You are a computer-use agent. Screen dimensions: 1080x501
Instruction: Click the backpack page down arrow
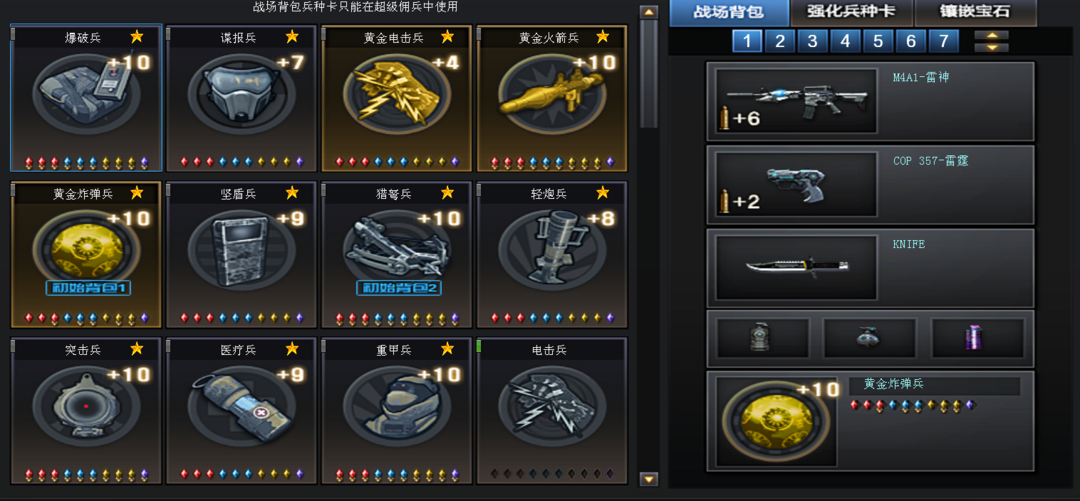point(992,48)
